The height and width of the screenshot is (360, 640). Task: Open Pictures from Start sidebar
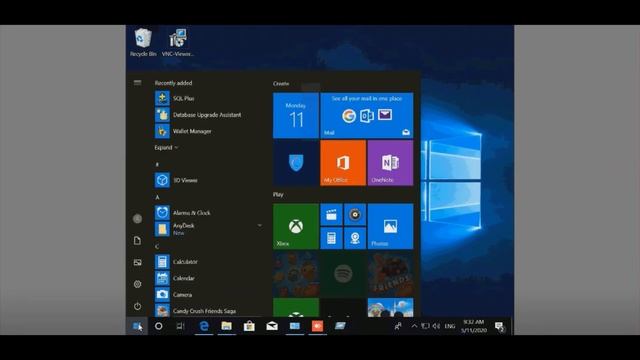(138, 262)
